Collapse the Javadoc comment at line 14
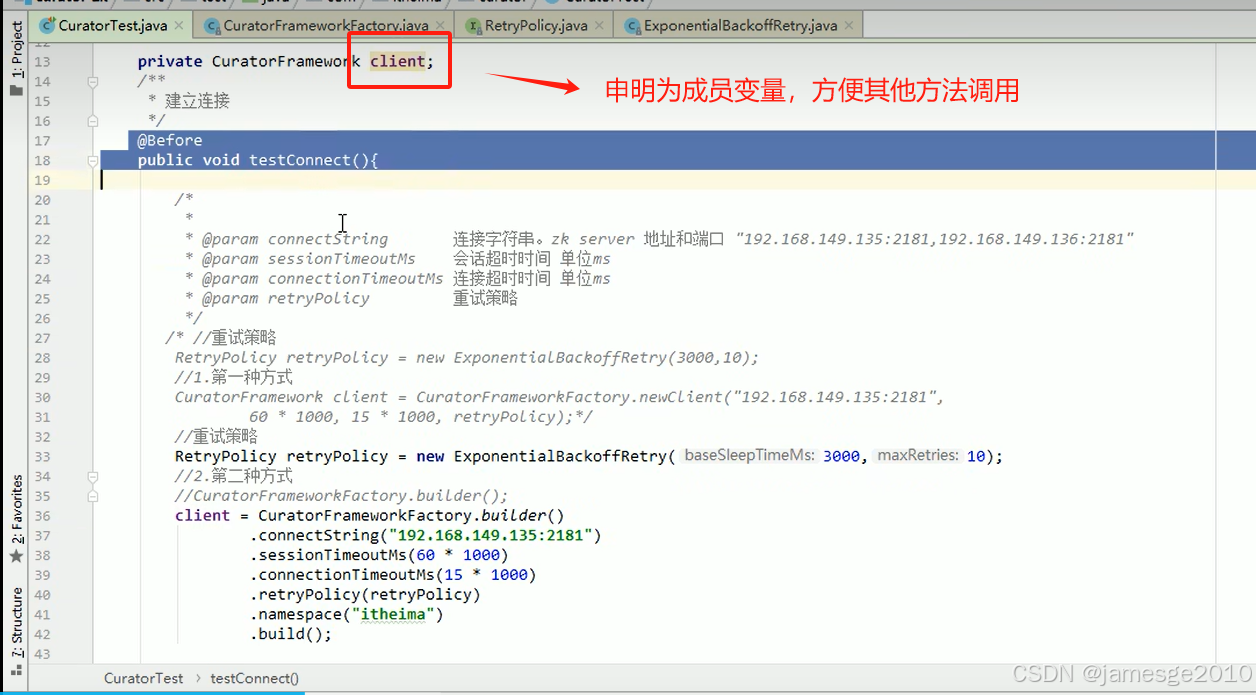This screenshot has width=1256, height=695. tap(92, 82)
